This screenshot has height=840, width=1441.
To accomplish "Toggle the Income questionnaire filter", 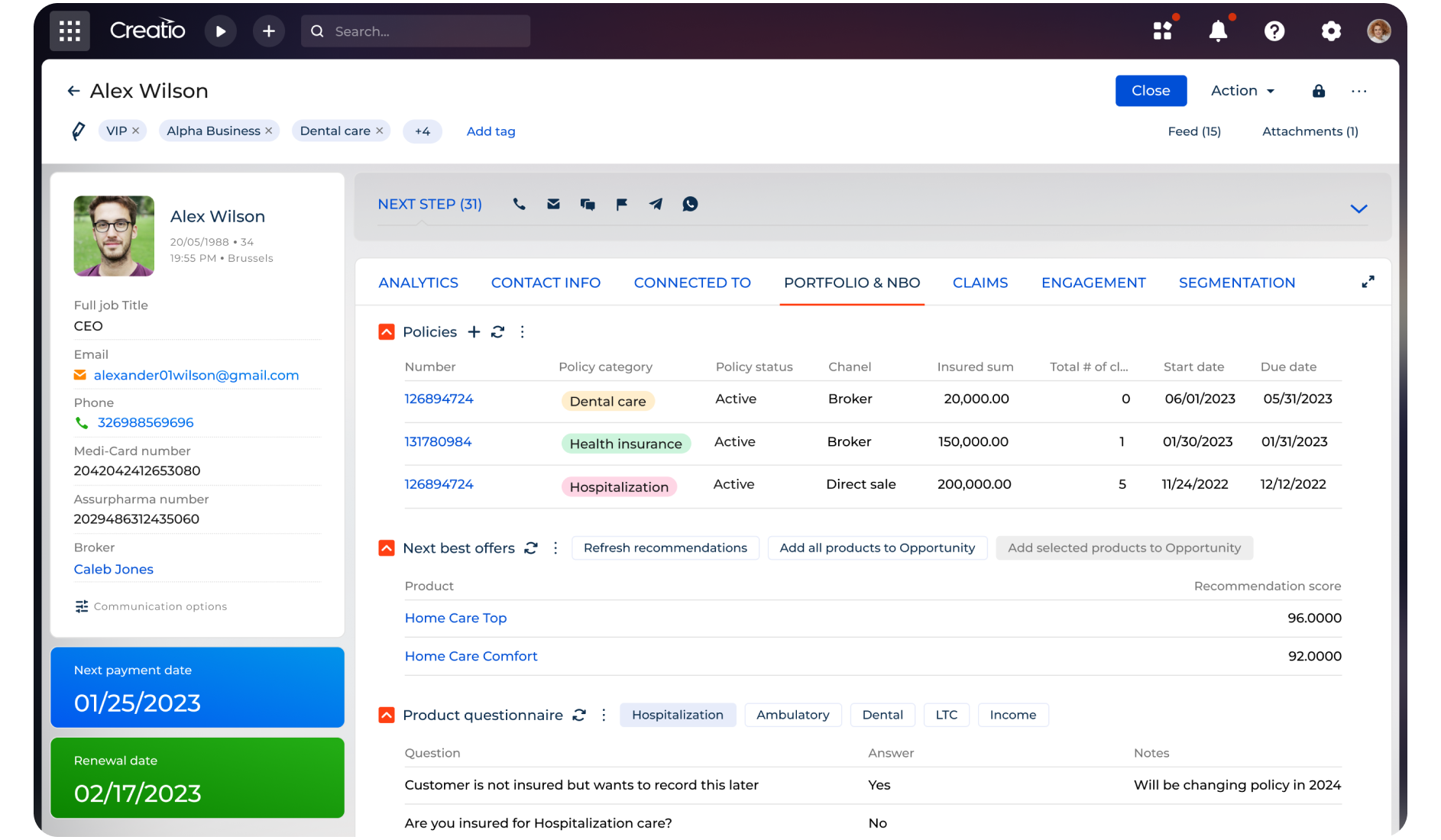I will pos(1012,715).
